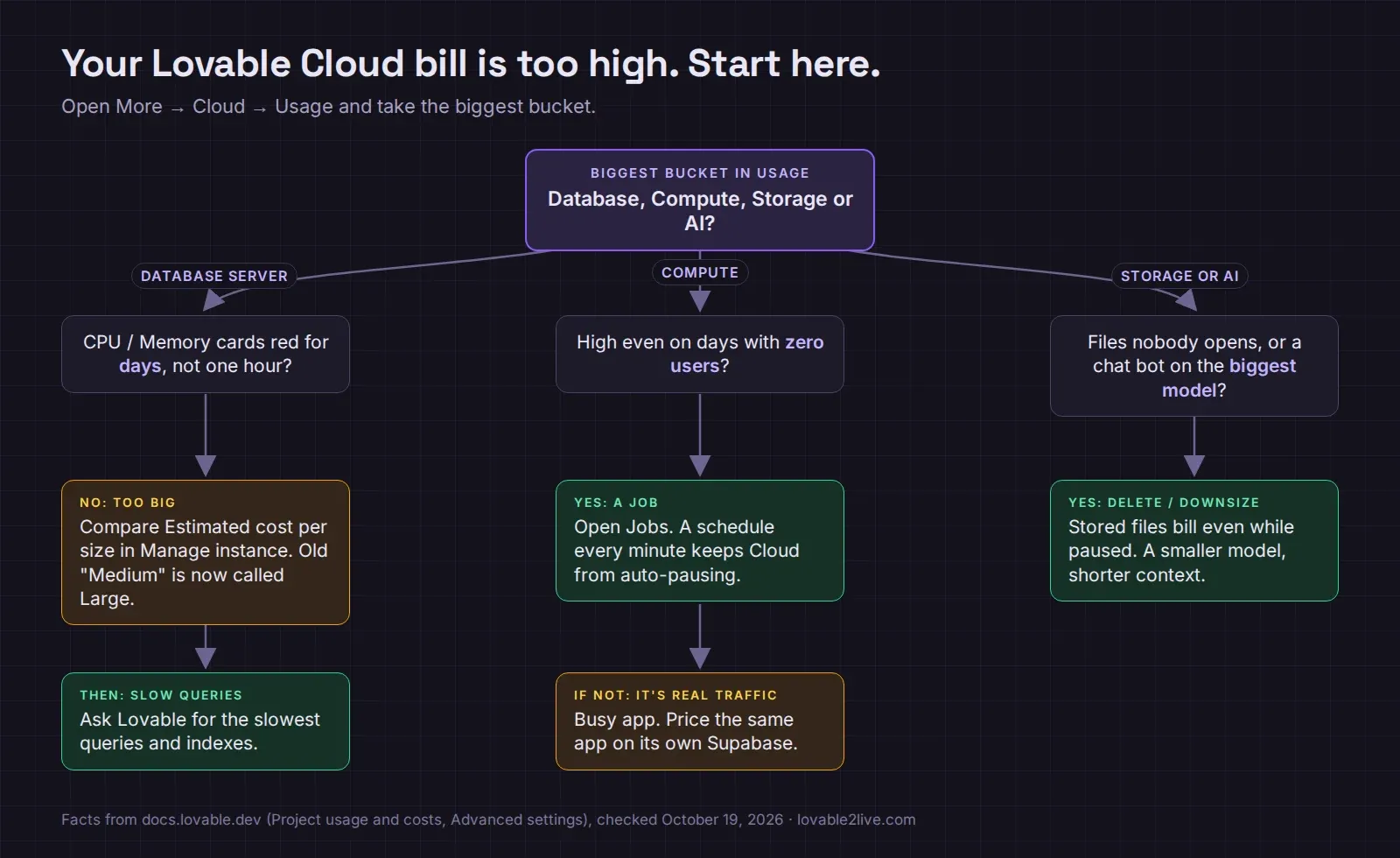
Task: Open the 'THEN: SLOW QUERIES' card
Action: [x=206, y=721]
